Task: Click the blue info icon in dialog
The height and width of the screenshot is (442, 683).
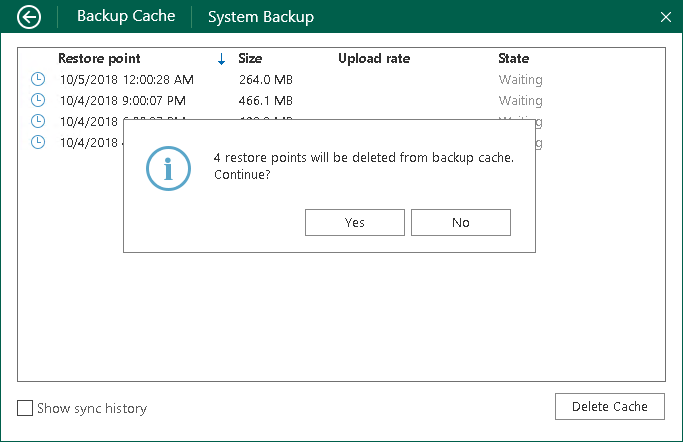Action: pyautogui.click(x=168, y=168)
